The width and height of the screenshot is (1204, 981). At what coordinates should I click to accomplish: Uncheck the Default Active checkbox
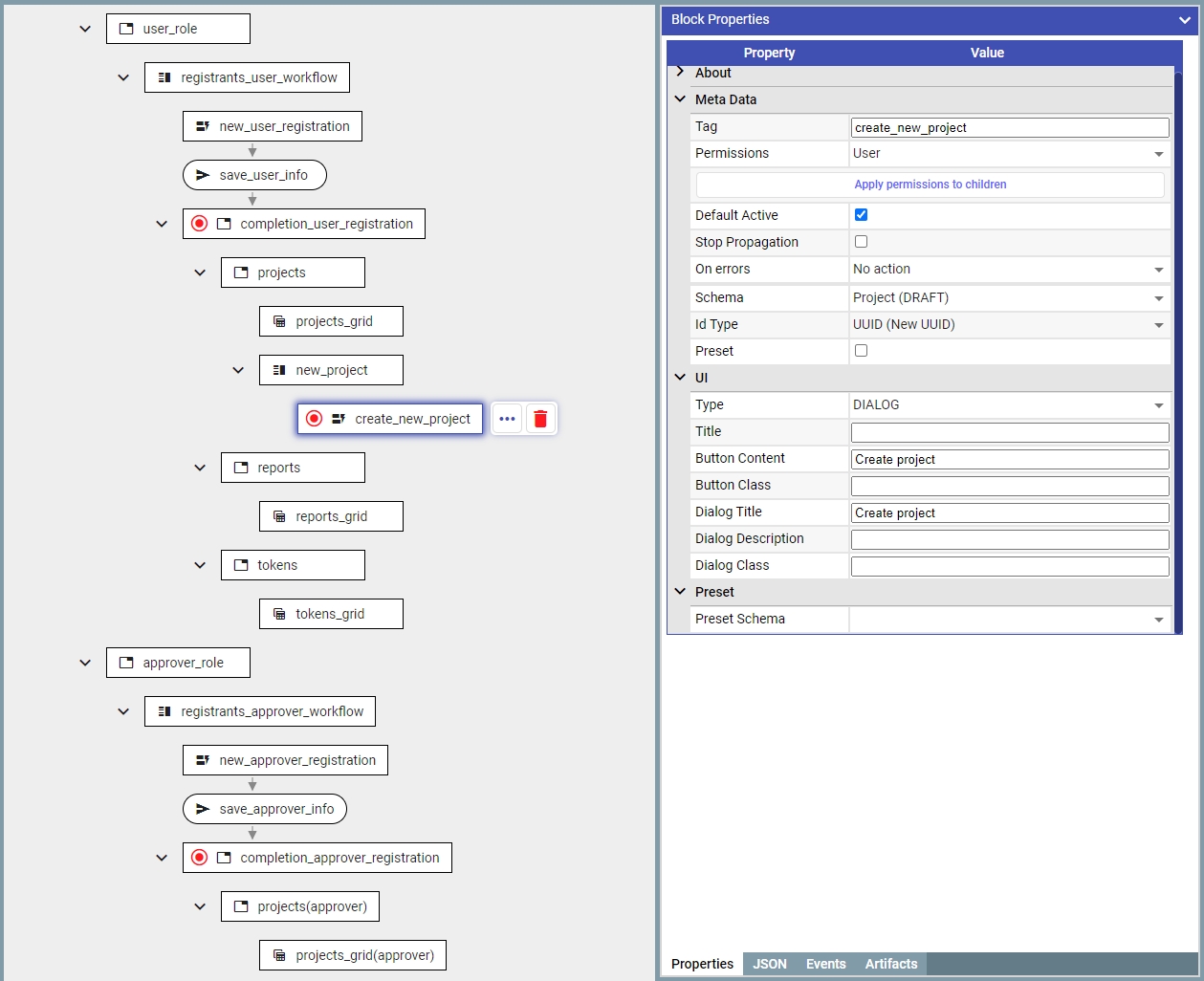click(861, 215)
